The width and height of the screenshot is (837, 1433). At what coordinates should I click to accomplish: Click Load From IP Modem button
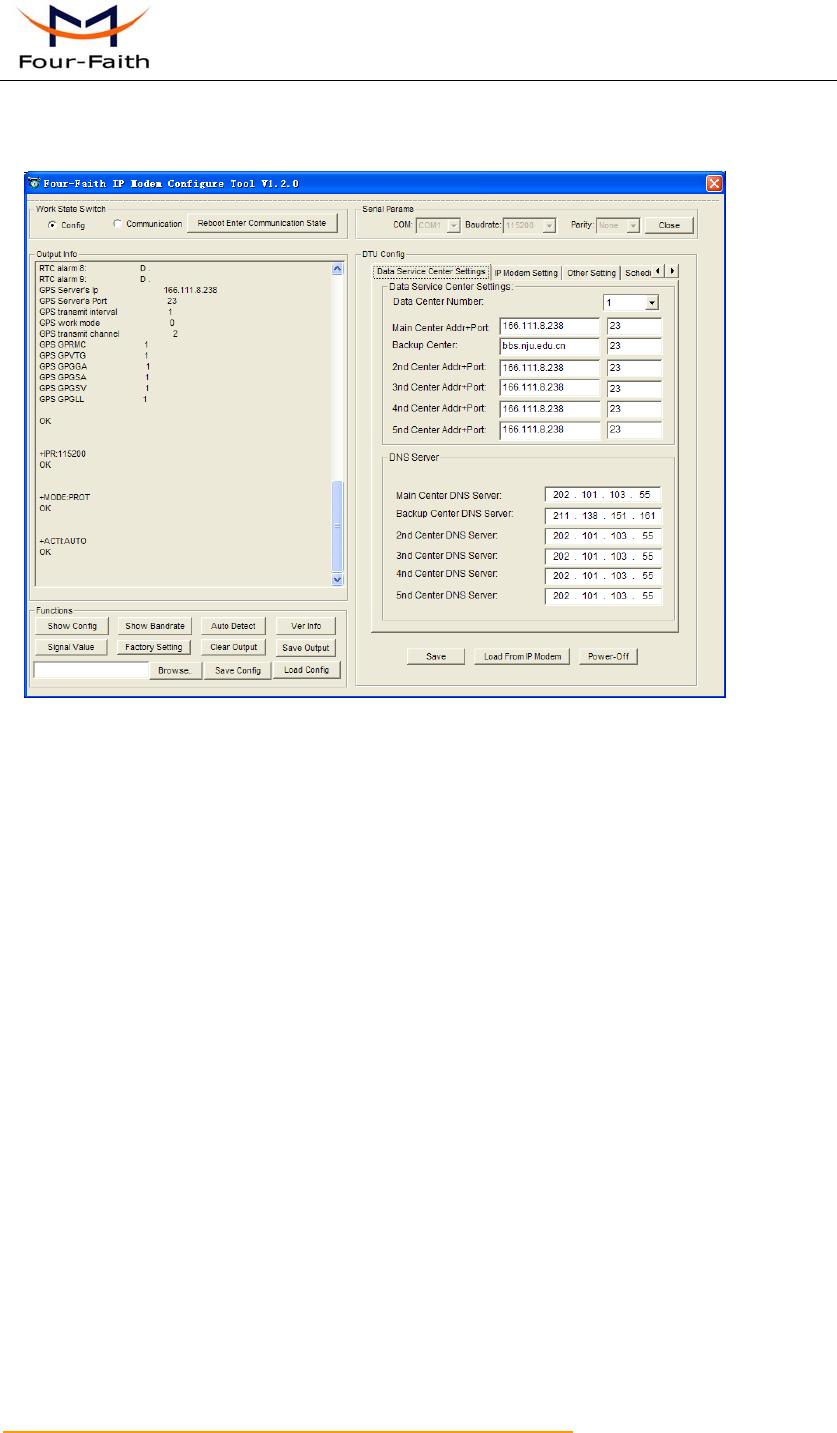pos(521,657)
